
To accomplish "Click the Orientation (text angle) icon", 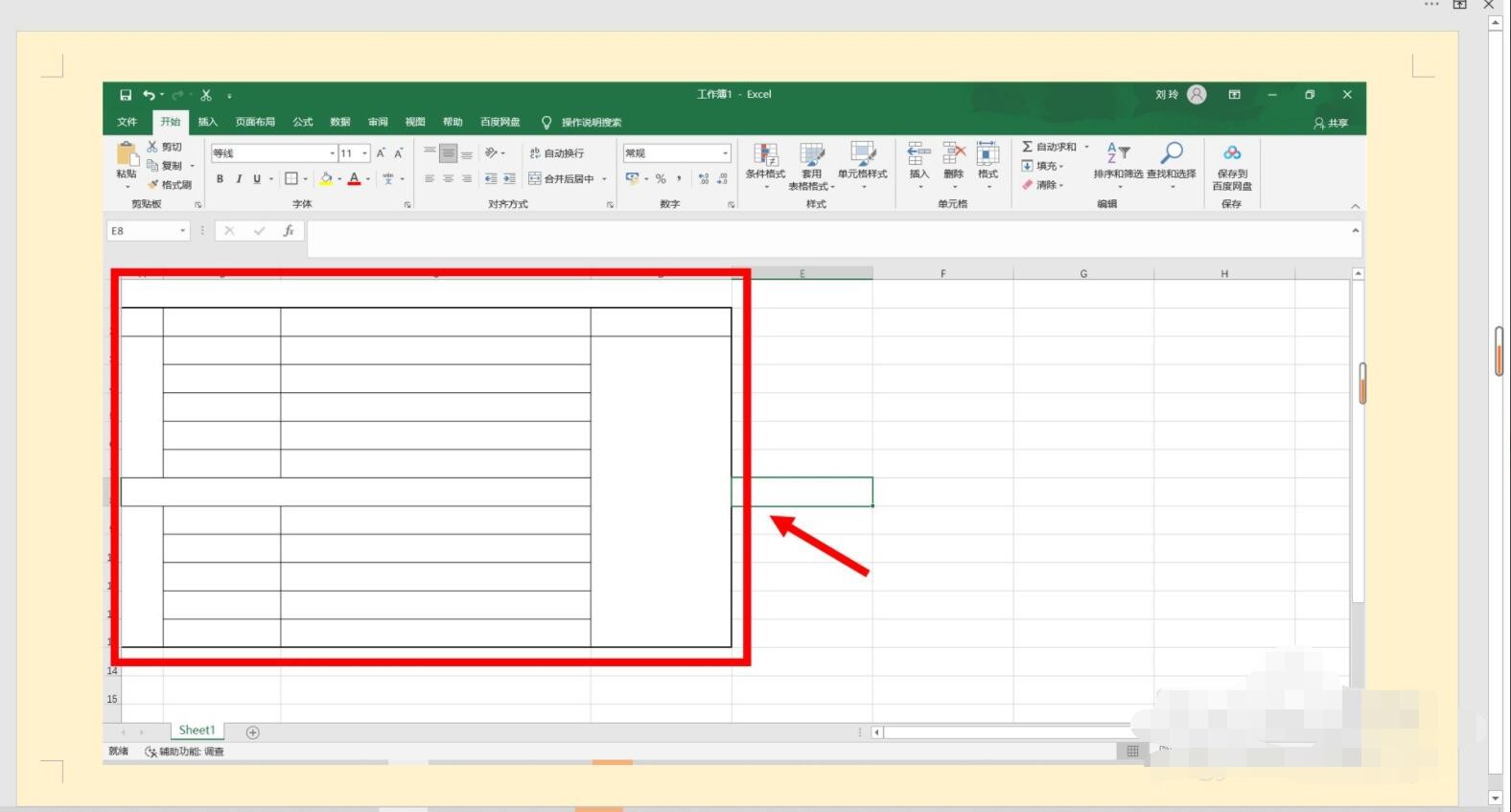I will coord(491,153).
